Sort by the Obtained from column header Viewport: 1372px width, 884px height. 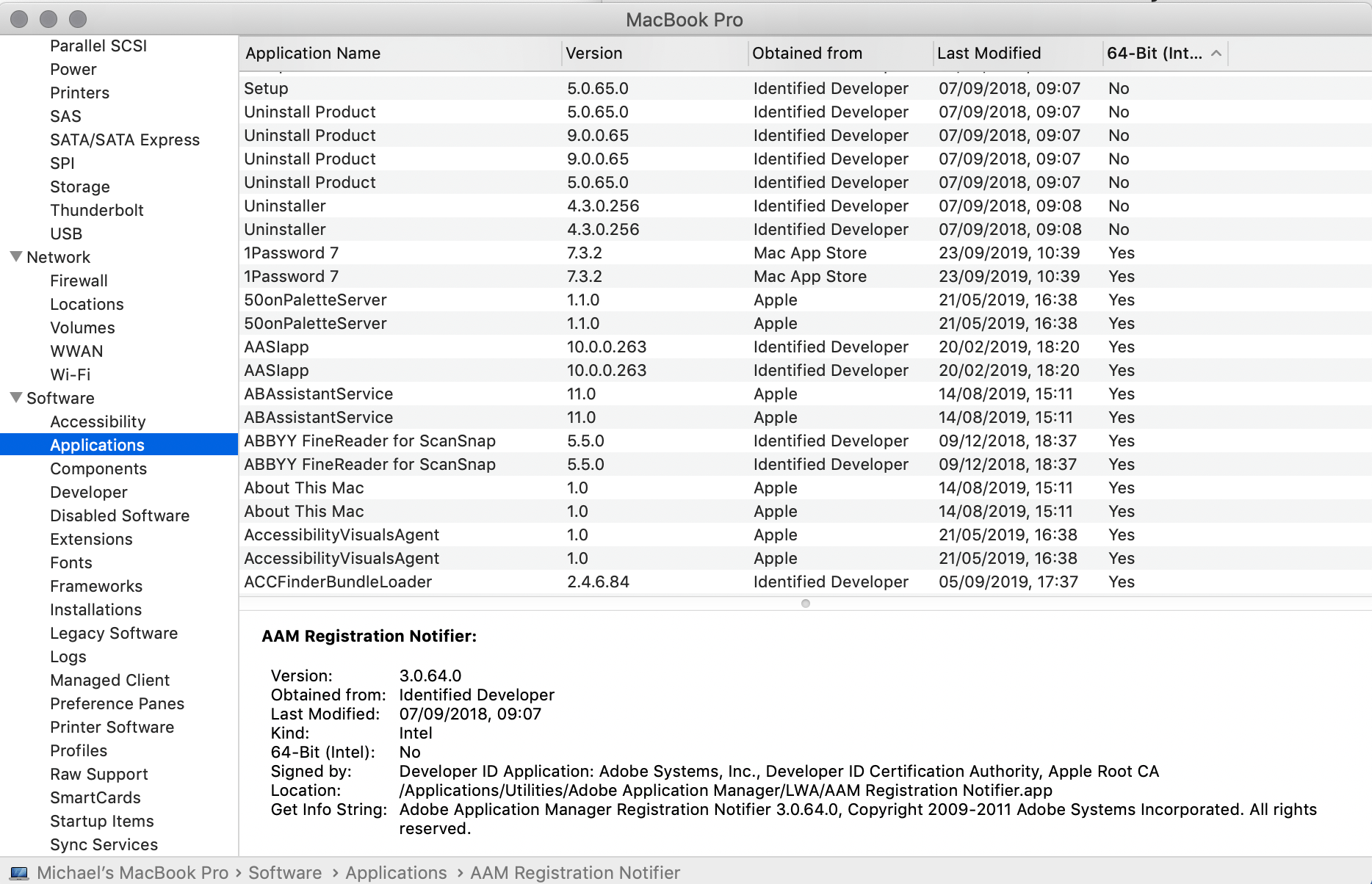click(807, 53)
